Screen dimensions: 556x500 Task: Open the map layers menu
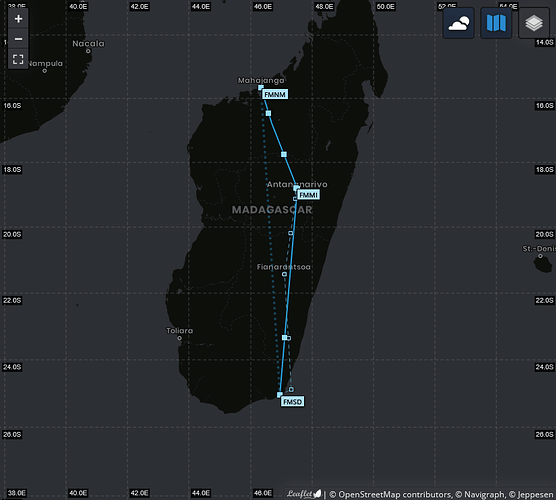click(534, 23)
